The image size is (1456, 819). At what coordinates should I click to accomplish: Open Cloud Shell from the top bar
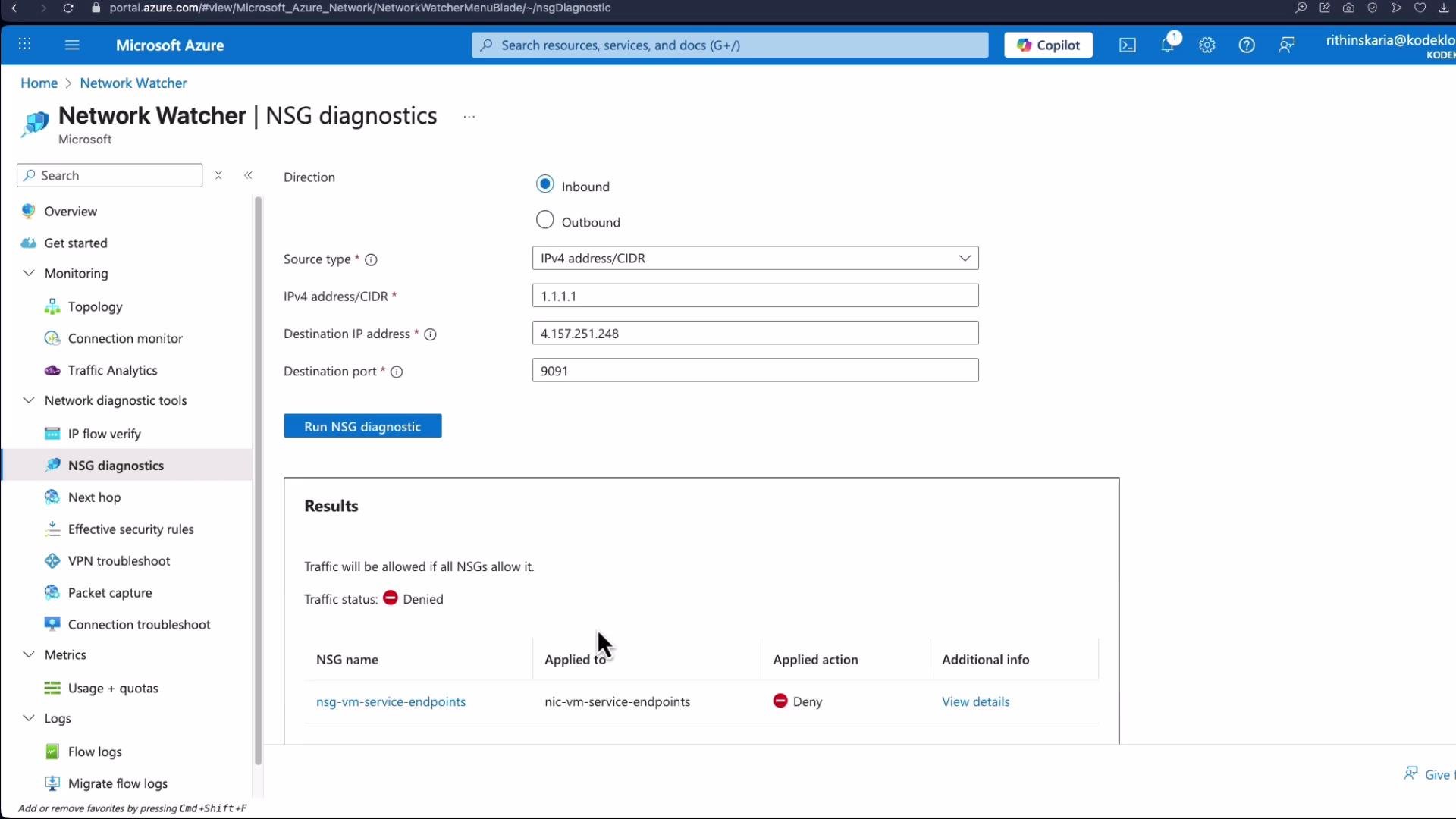1128,45
